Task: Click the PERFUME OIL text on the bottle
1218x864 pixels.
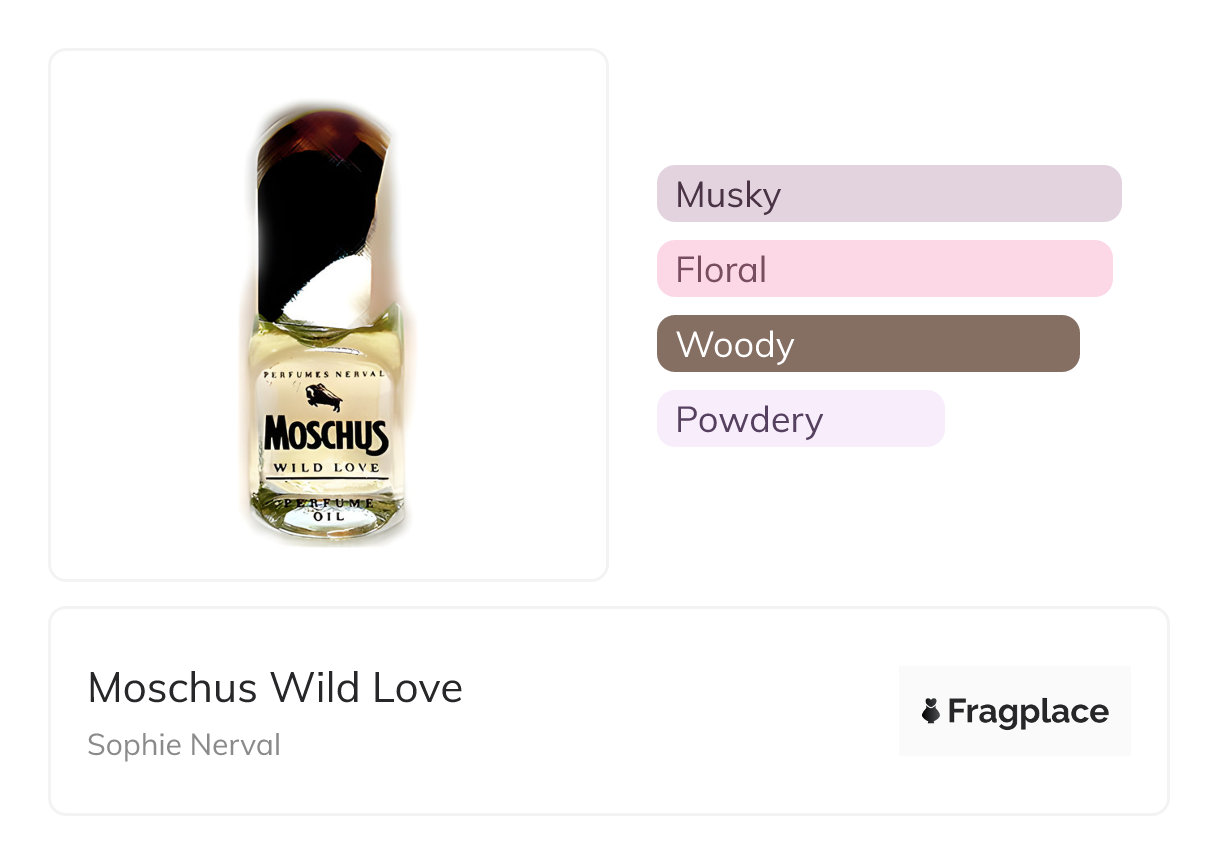Action: (x=324, y=508)
